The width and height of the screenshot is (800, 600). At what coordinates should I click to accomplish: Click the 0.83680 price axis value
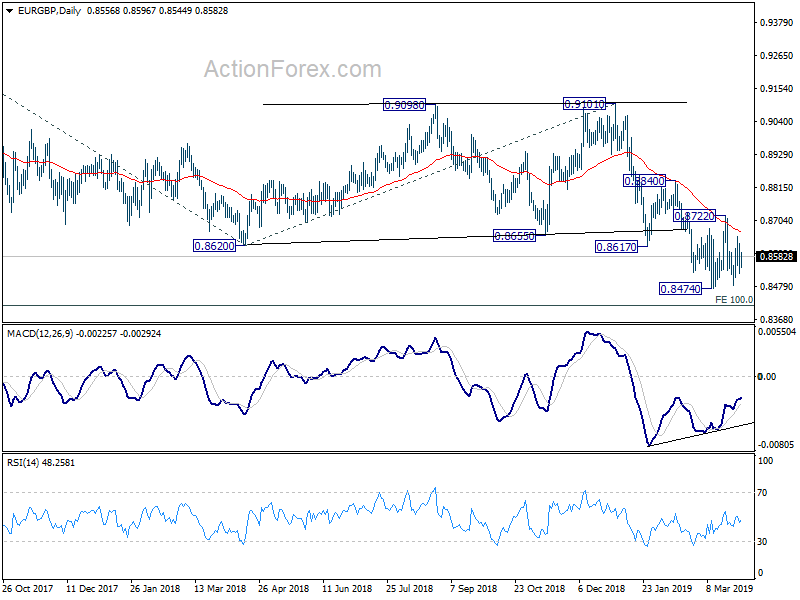click(777, 320)
